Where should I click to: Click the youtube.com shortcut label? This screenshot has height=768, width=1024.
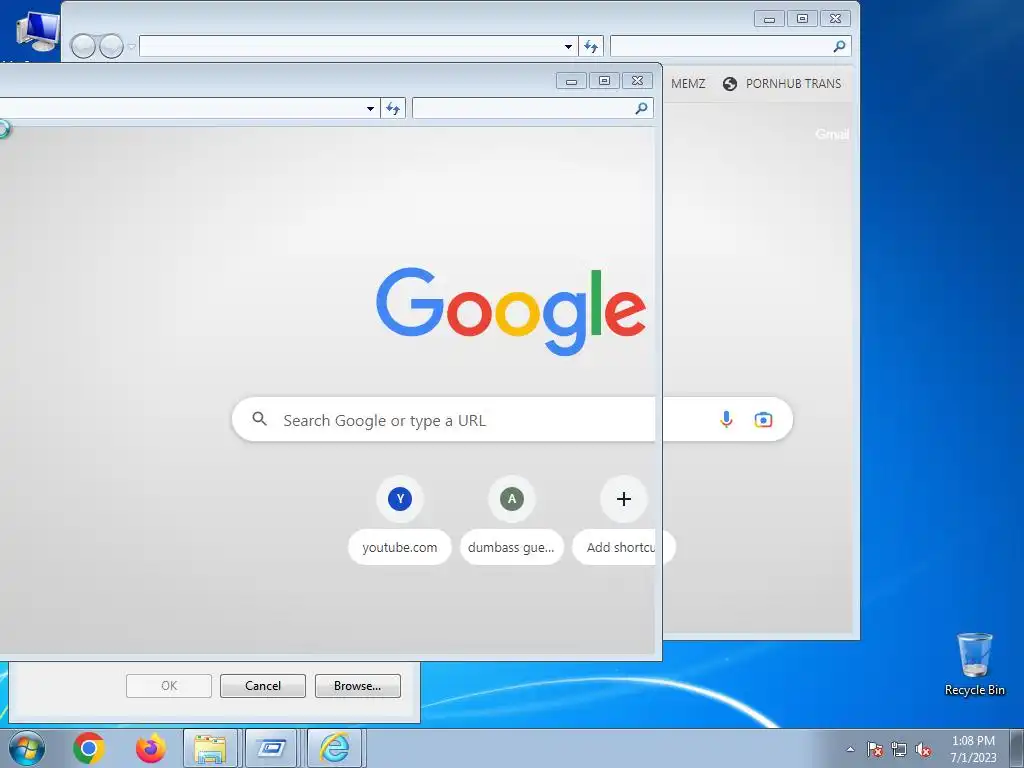[400, 547]
